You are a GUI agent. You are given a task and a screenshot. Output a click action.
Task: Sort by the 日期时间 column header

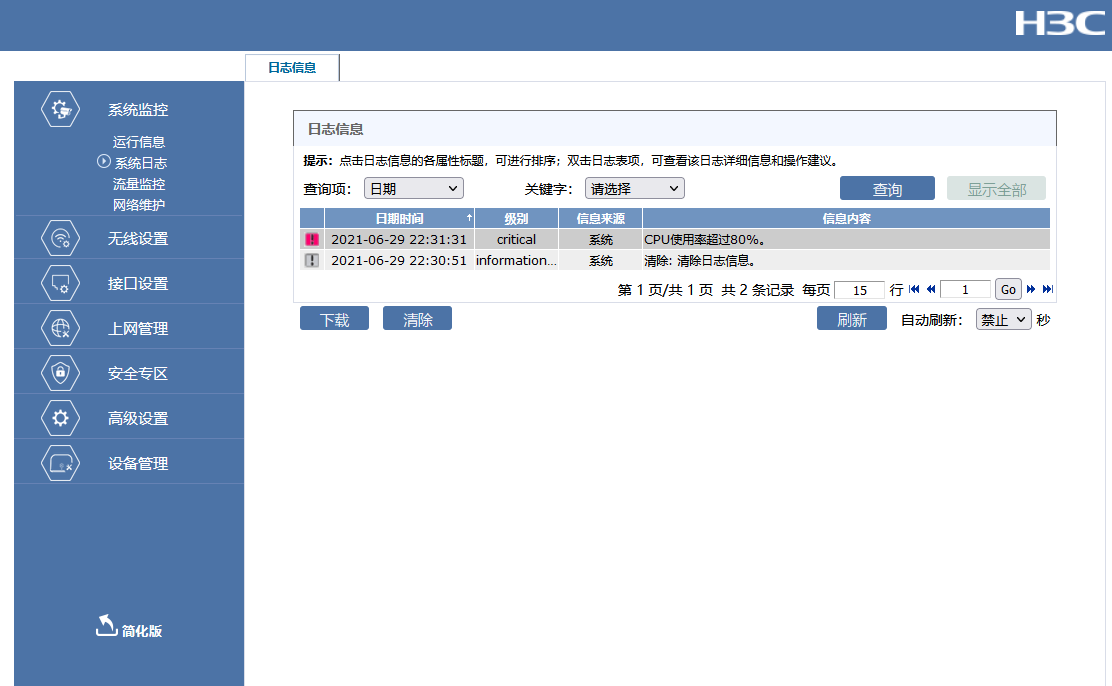tap(399, 218)
